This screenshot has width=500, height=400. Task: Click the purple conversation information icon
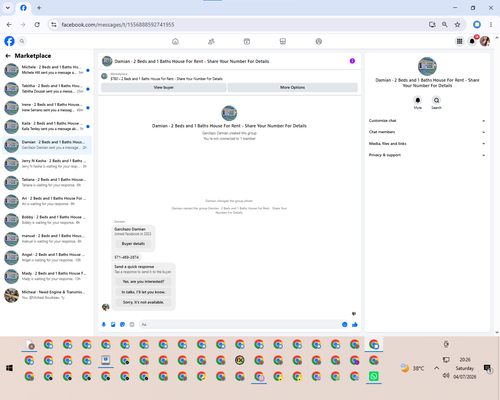(352, 61)
